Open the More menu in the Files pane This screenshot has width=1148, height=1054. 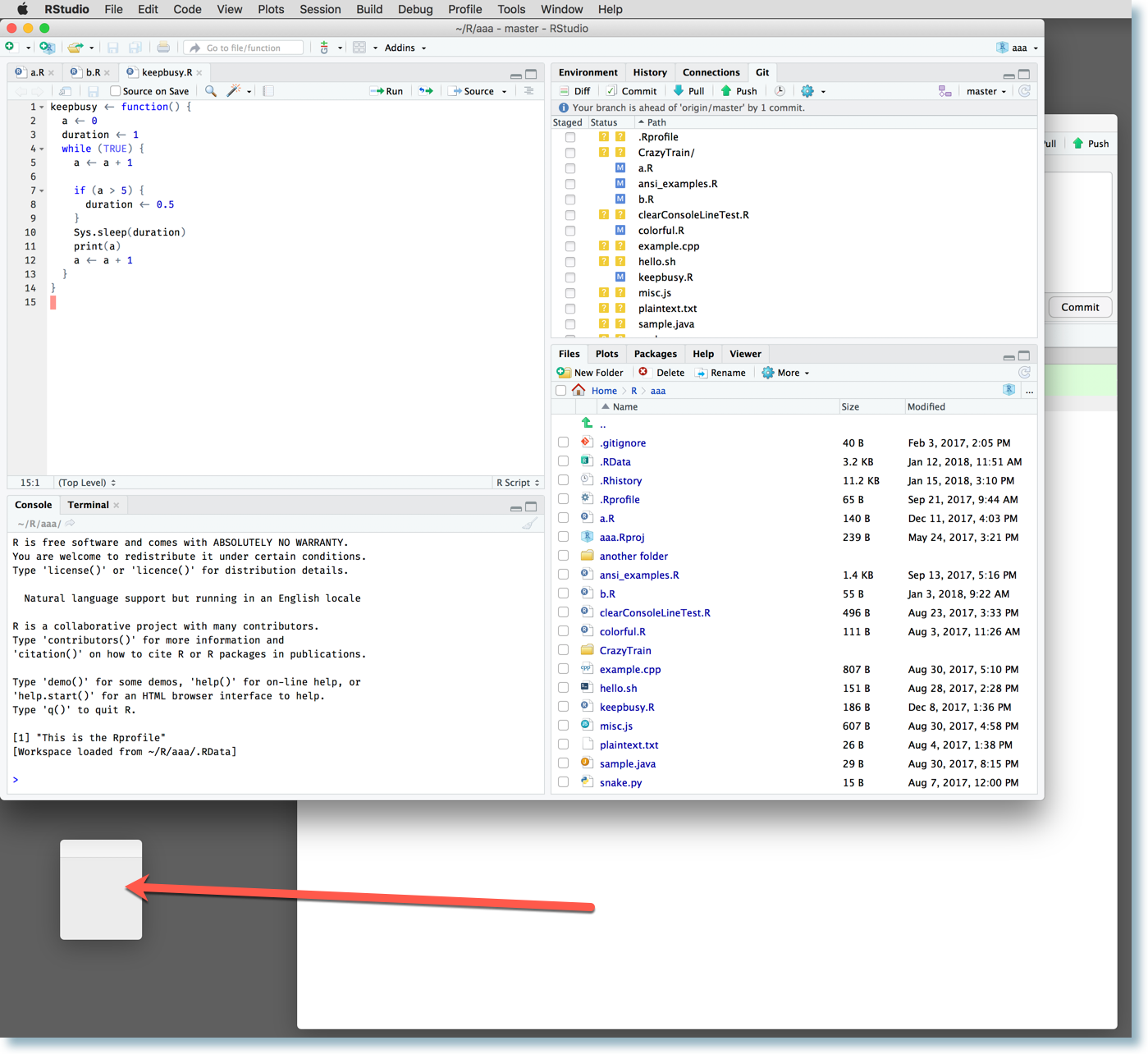(784, 373)
